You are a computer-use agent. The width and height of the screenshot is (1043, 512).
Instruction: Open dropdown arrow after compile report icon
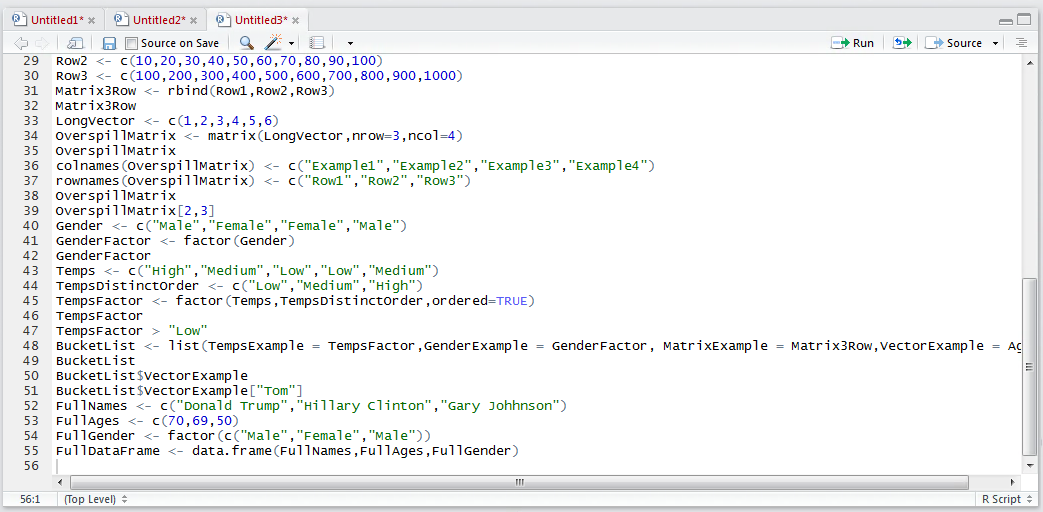coord(351,44)
